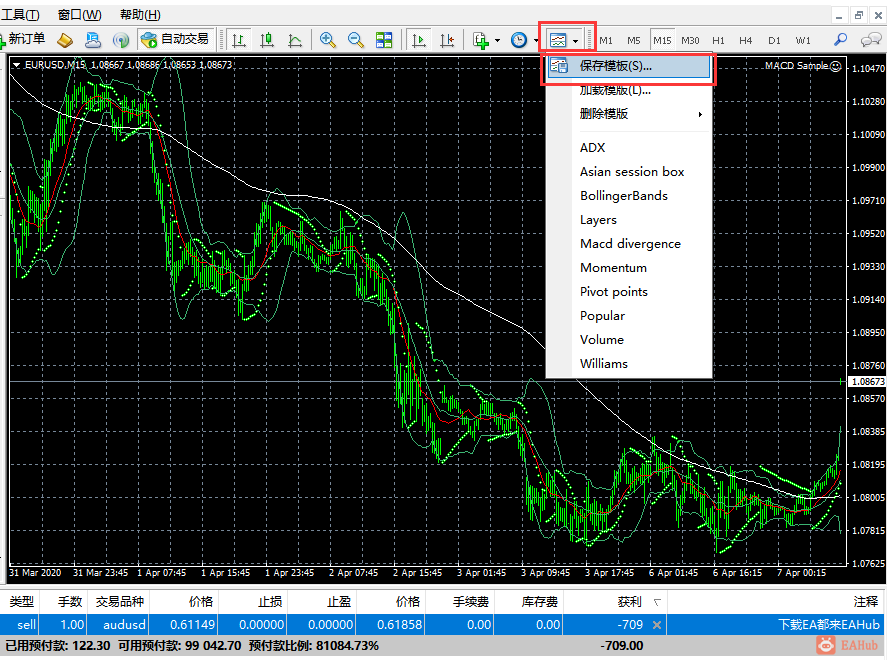Toggle the 自动交易 auto trading button
The image size is (887, 660).
pos(175,40)
